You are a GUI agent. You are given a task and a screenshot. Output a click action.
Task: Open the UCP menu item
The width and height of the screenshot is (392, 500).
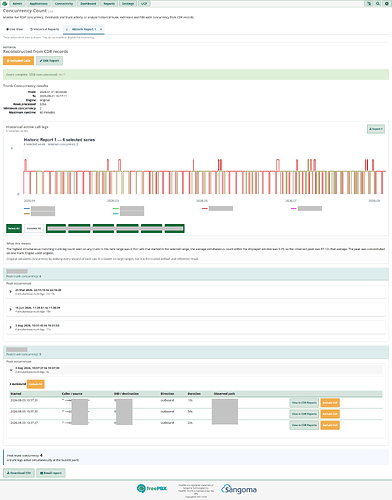pos(144,3)
